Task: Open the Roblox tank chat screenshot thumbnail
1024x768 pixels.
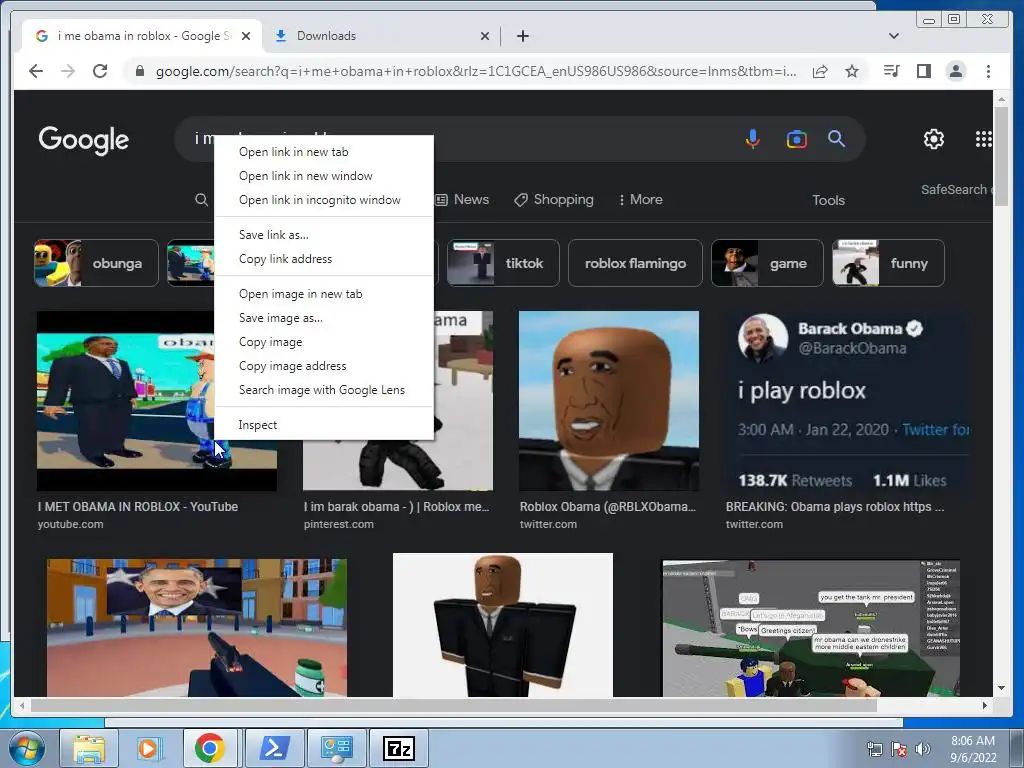Action: 811,628
